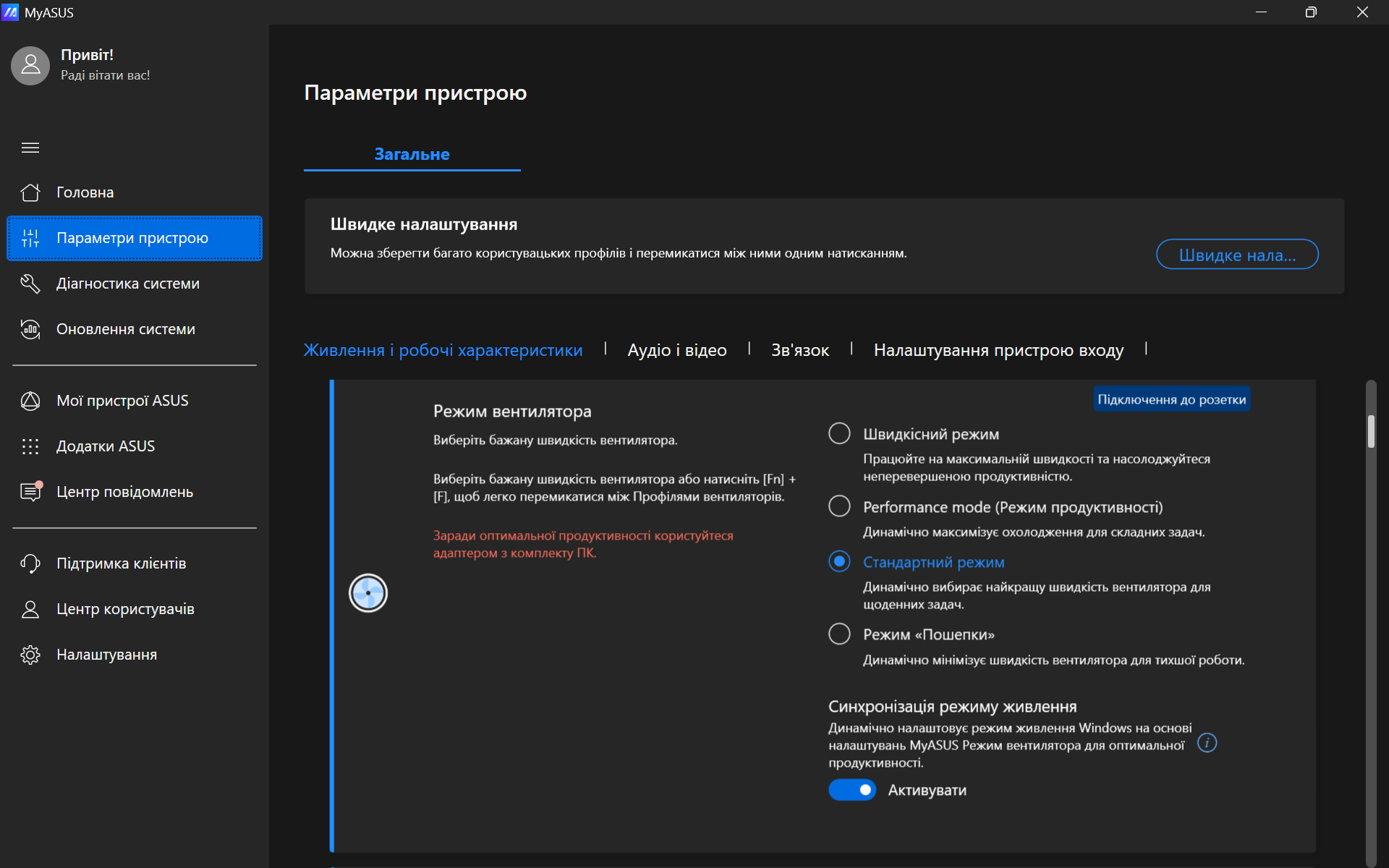Switch to Аудіо і відео tab
Image resolution: width=1389 pixels, height=868 pixels.
pos(677,350)
